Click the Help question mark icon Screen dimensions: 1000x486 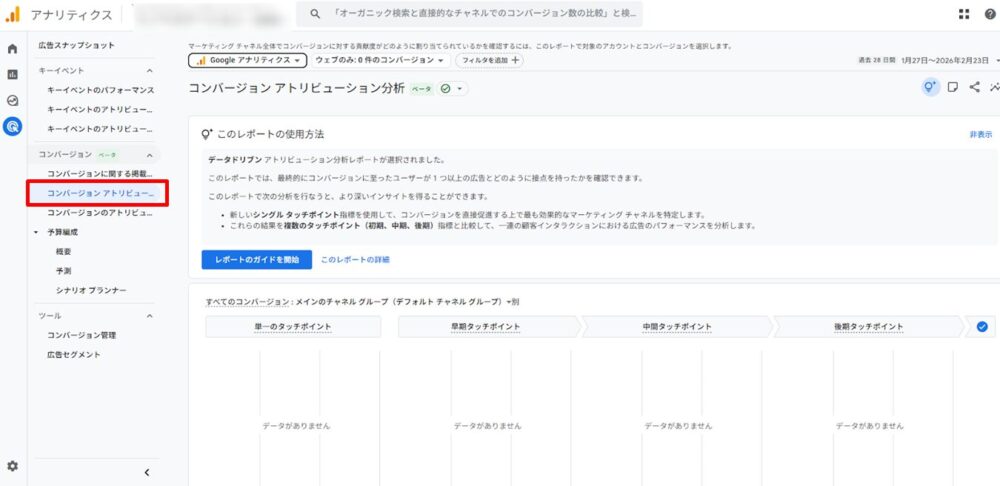point(989,14)
